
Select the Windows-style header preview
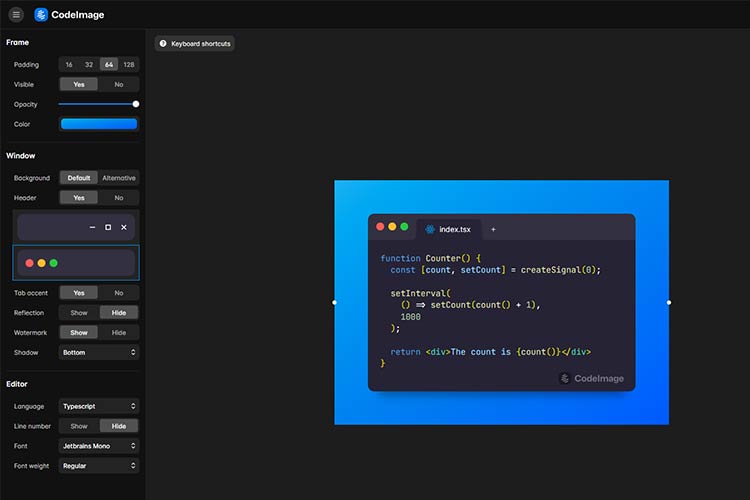[x=76, y=227]
